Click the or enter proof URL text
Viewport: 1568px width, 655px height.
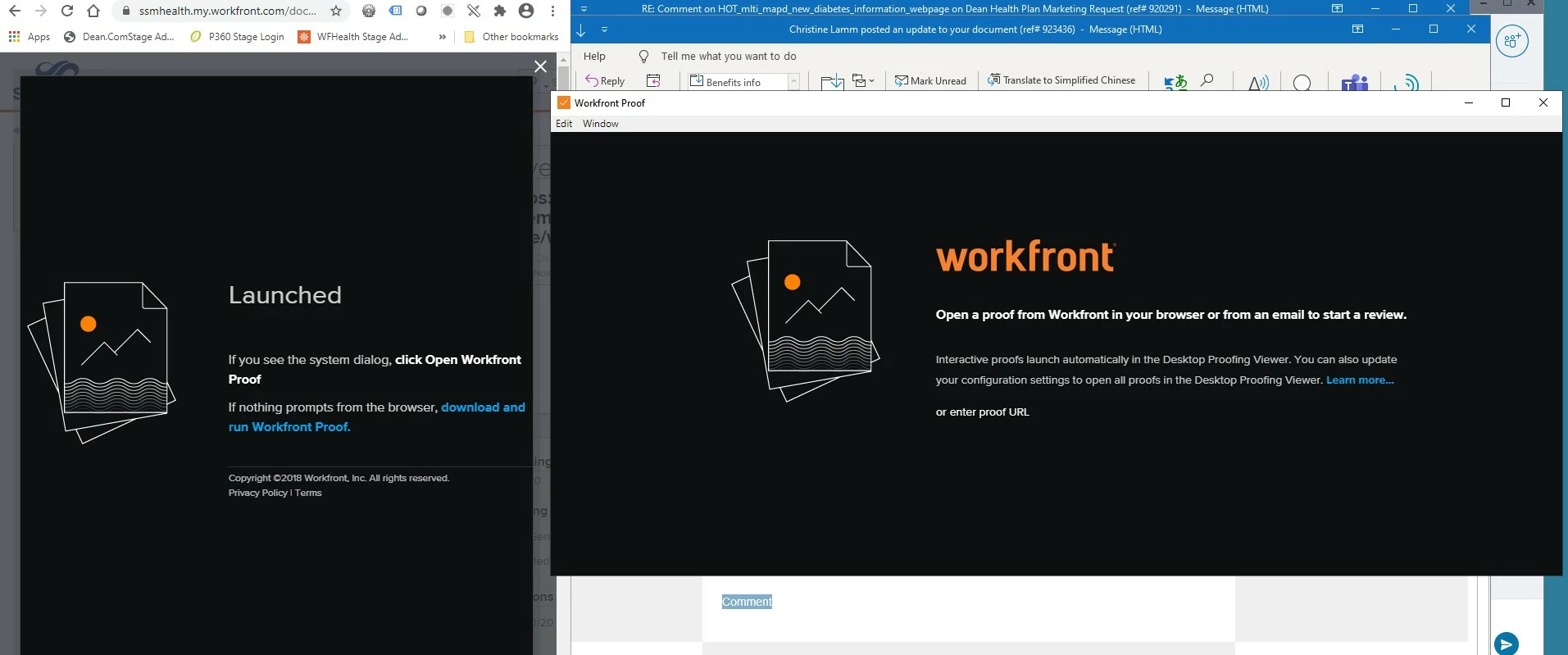coord(982,412)
